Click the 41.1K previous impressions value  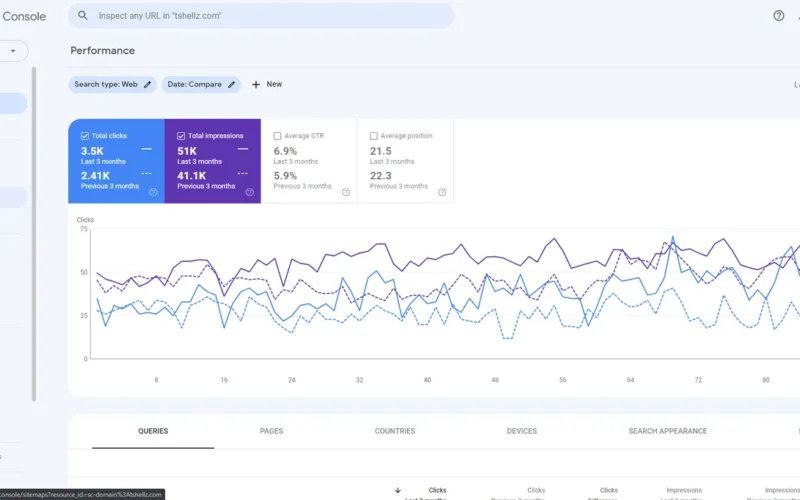[x=191, y=176]
